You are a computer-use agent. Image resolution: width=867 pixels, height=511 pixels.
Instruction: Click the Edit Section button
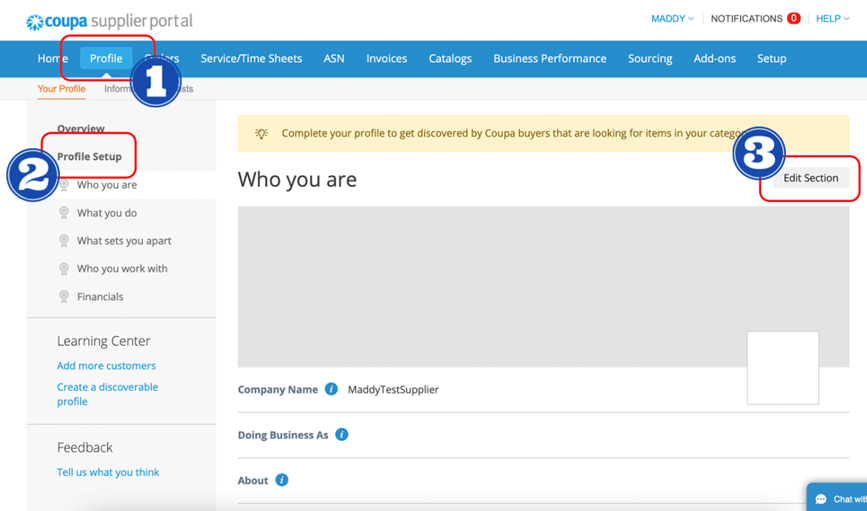pyautogui.click(x=811, y=178)
